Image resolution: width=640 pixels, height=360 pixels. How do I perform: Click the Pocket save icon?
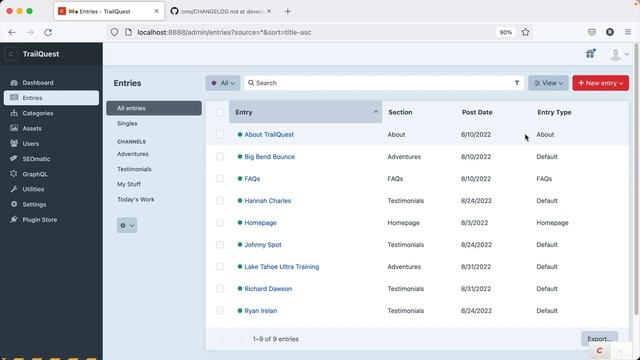click(592, 32)
